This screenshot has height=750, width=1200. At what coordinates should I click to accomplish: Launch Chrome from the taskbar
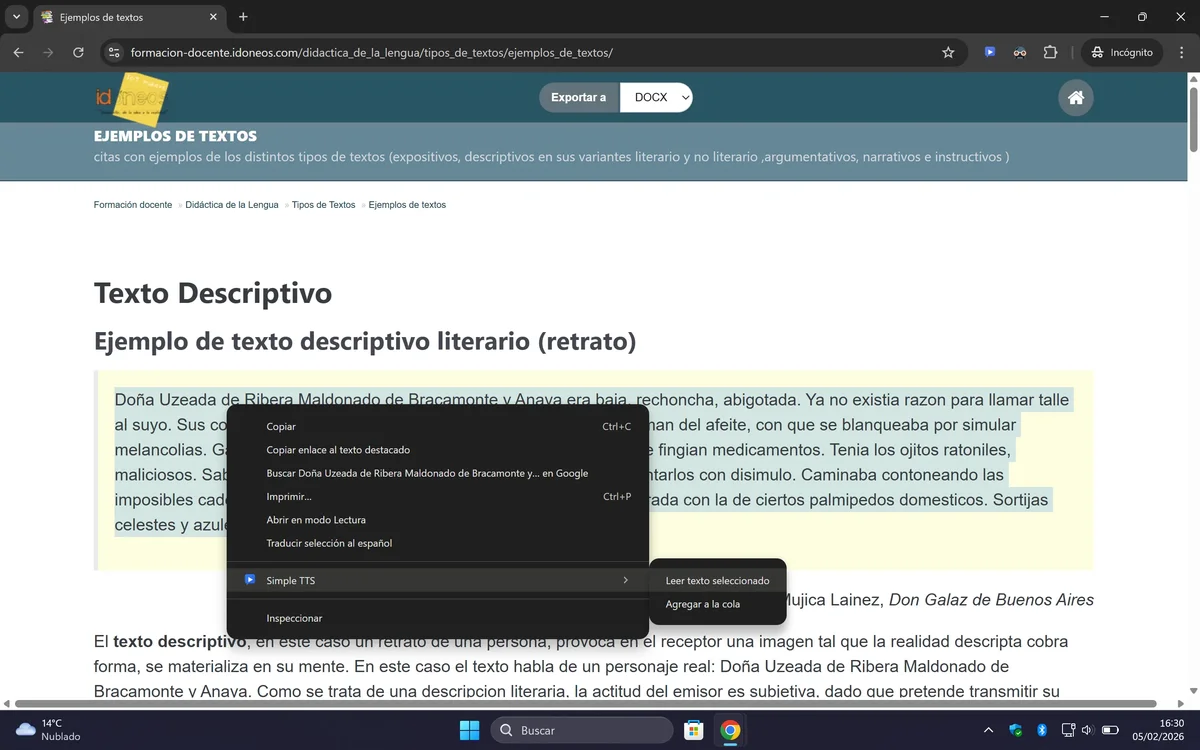(x=729, y=730)
